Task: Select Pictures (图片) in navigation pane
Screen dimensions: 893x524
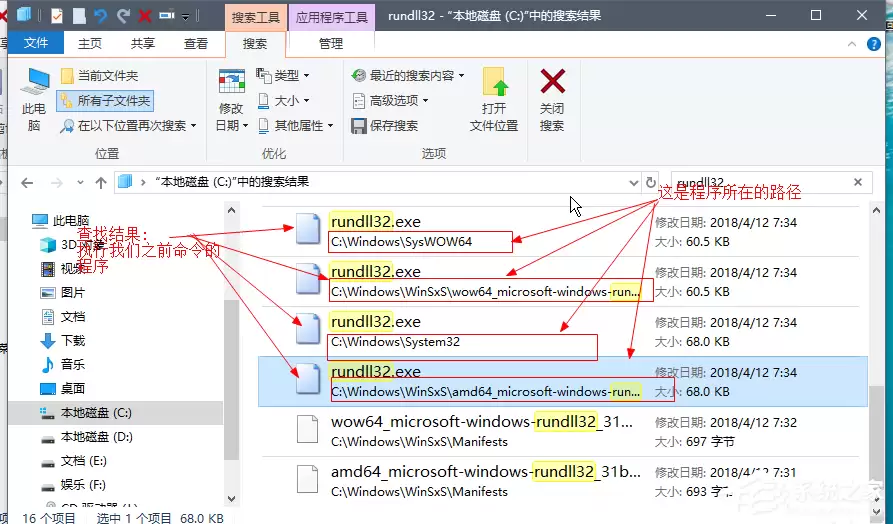Action: click(63, 293)
